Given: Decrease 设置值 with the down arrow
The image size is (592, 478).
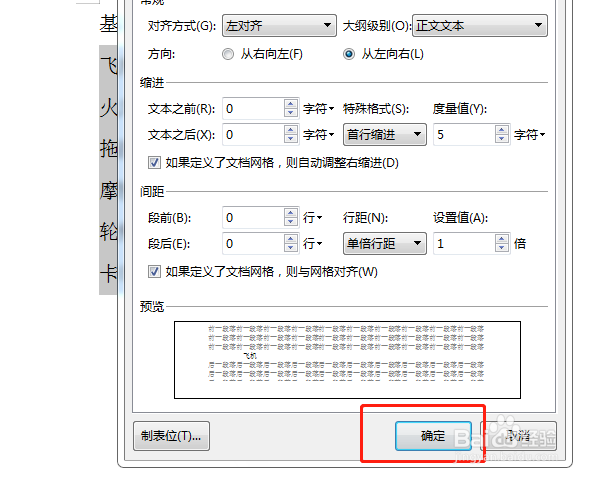Looking at the screenshot, I should (x=502, y=248).
